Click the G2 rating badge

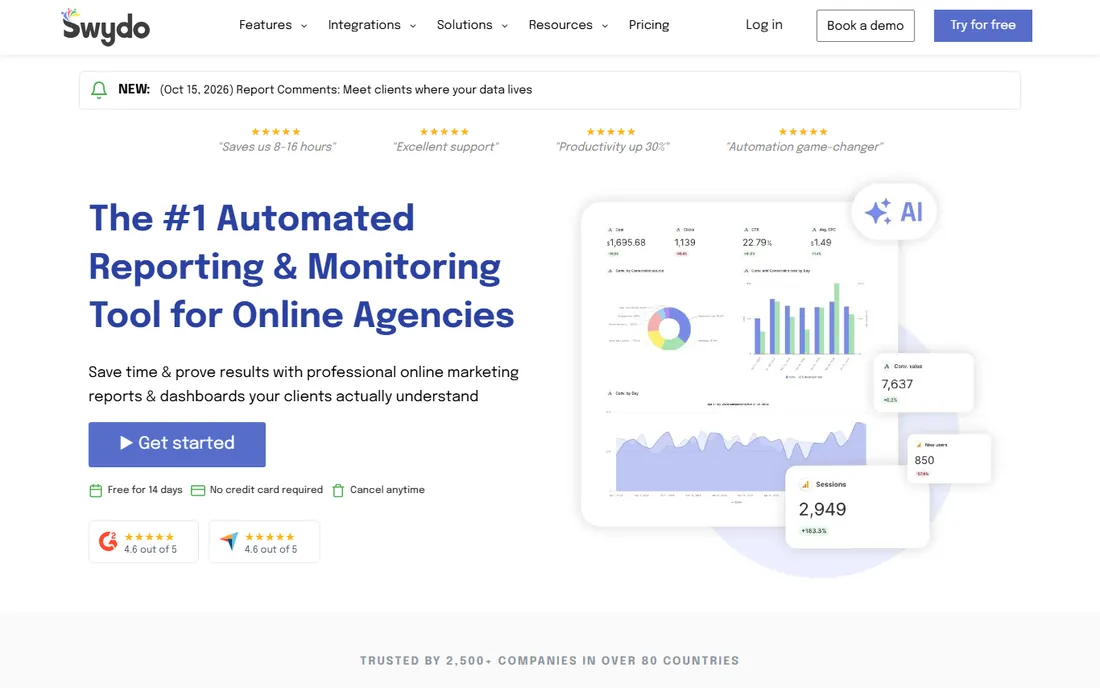coord(144,541)
